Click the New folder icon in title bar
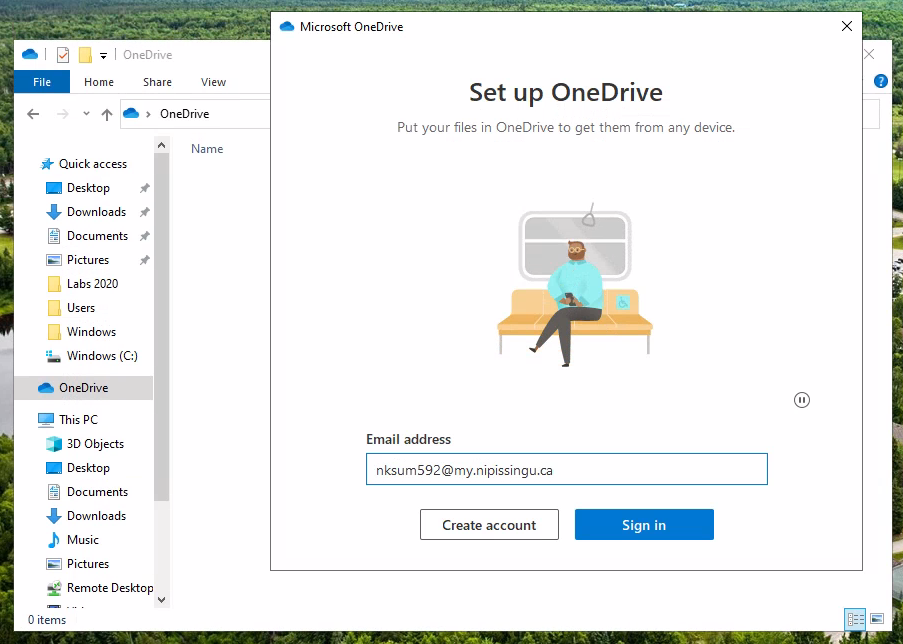 click(x=85, y=55)
